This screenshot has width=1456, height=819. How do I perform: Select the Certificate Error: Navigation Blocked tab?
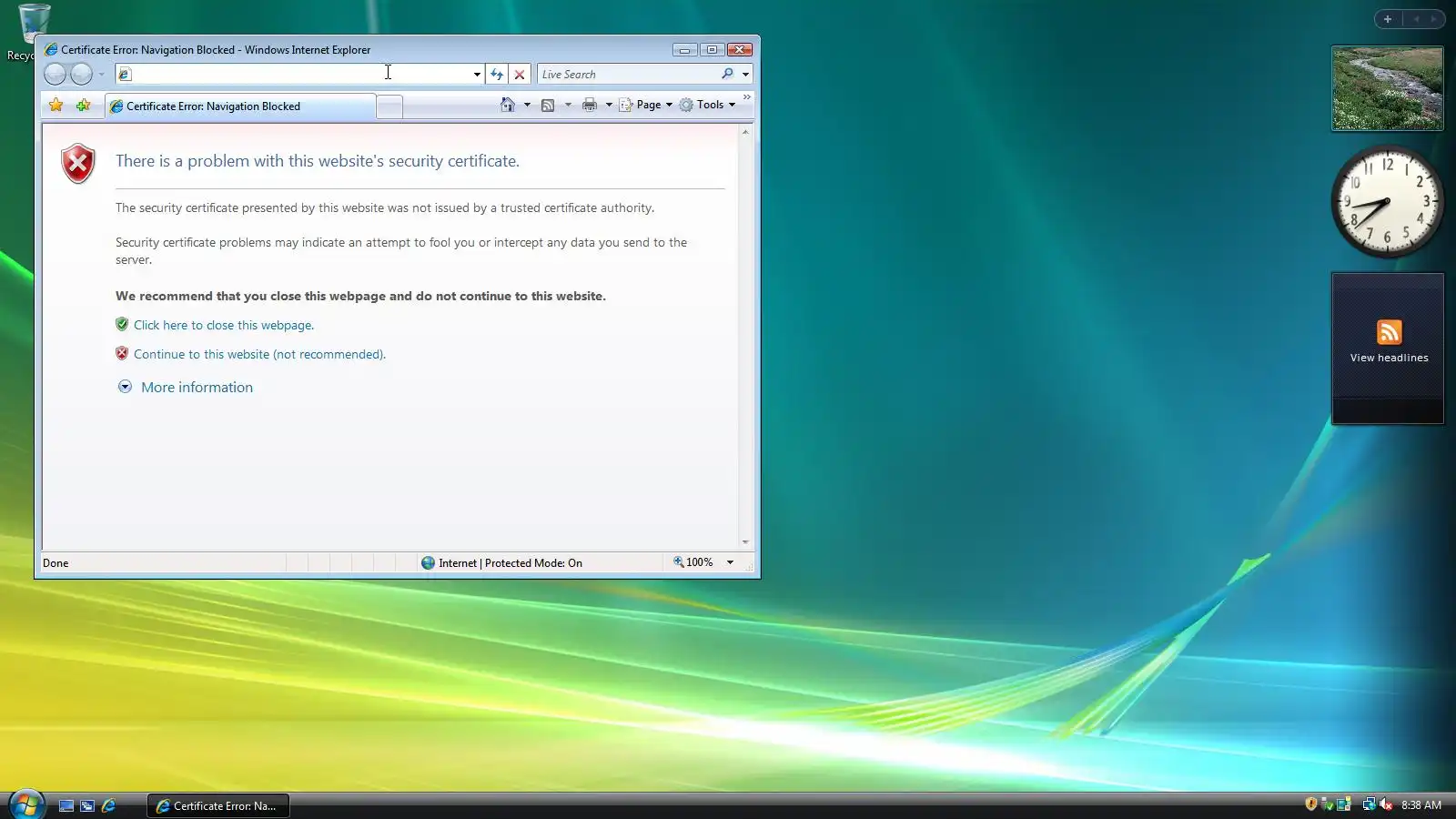tap(240, 106)
